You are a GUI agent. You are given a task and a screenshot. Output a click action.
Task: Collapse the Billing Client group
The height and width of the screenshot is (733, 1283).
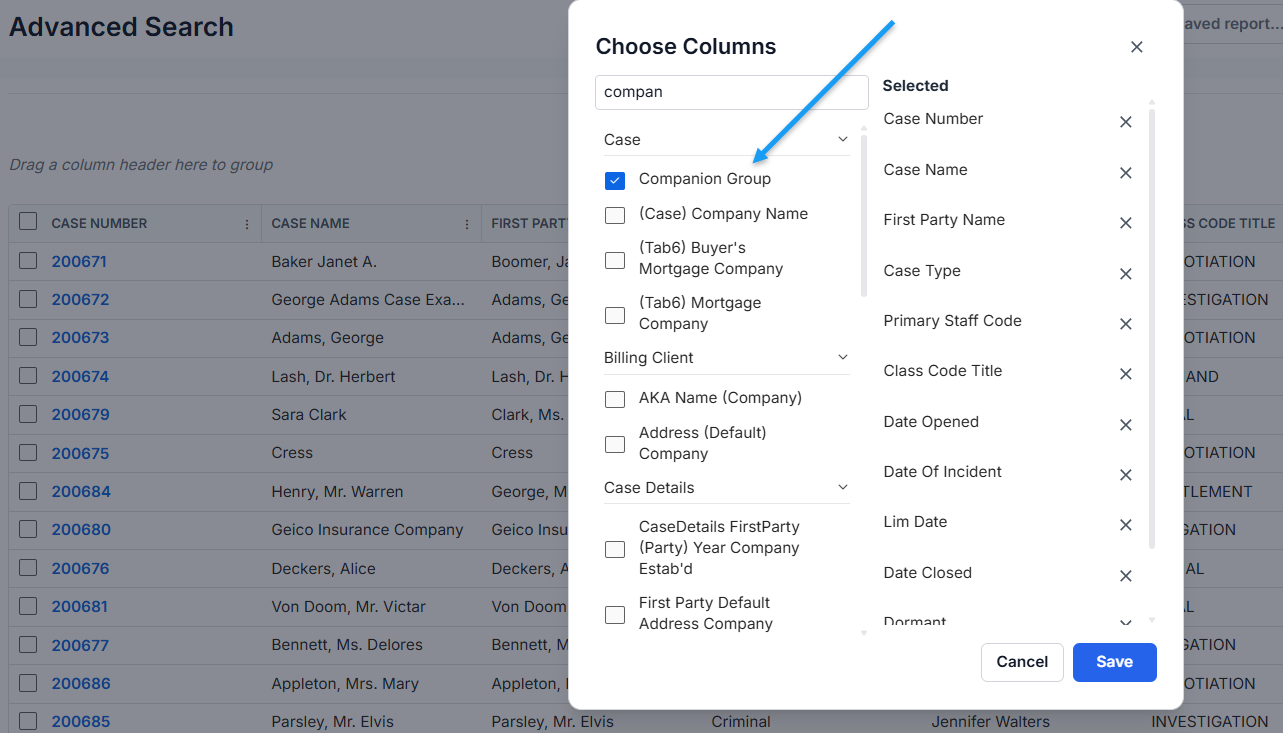click(842, 357)
